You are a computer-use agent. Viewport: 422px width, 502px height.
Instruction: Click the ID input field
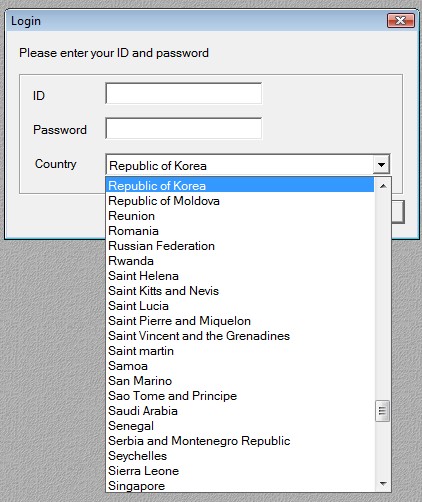pyautogui.click(x=183, y=93)
